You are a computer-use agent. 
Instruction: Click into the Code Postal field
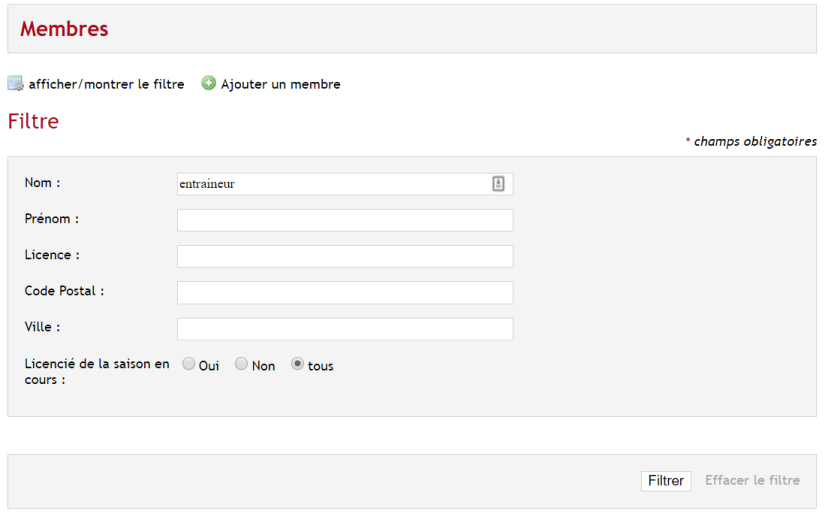345,293
